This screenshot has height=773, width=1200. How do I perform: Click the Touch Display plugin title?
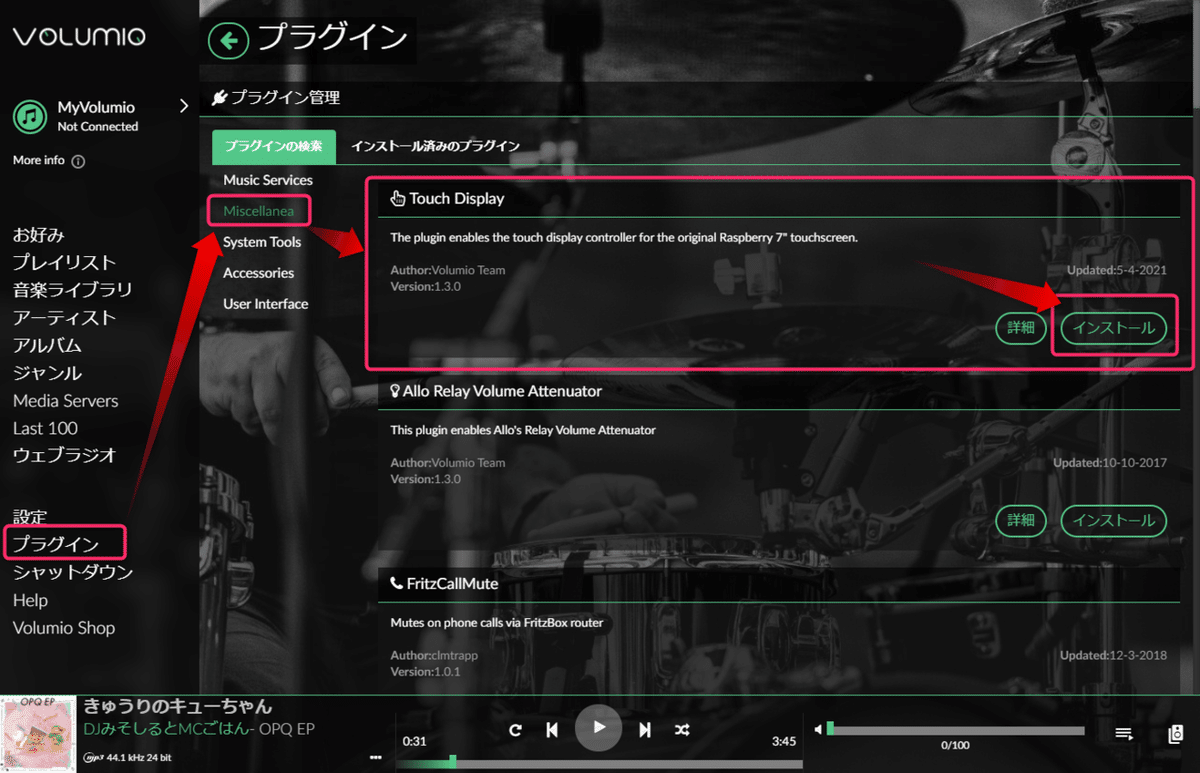coord(456,198)
